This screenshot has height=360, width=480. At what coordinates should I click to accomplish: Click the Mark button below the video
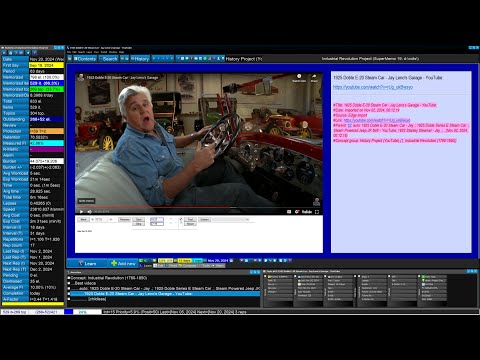pos(83,219)
